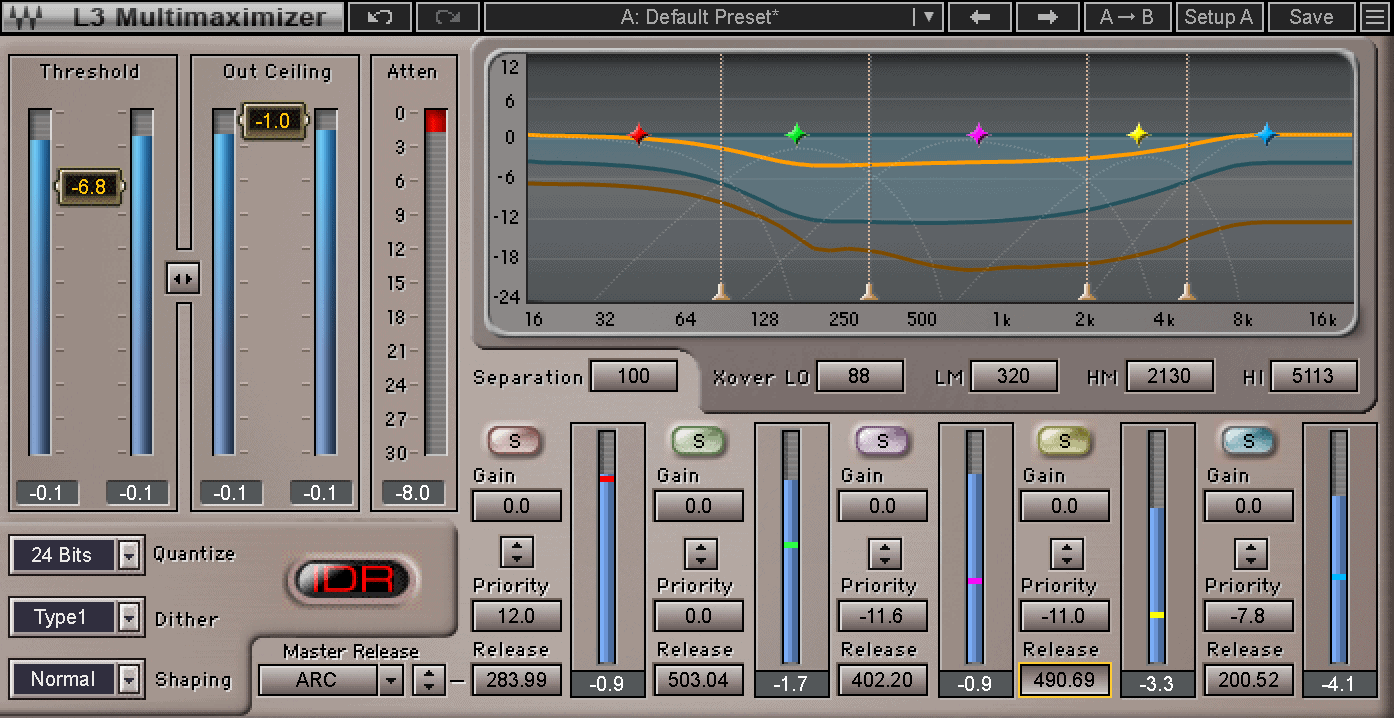Click the Threshold/Ceiling link arrows button
Viewport: 1394px width, 718px height.
click(182, 279)
